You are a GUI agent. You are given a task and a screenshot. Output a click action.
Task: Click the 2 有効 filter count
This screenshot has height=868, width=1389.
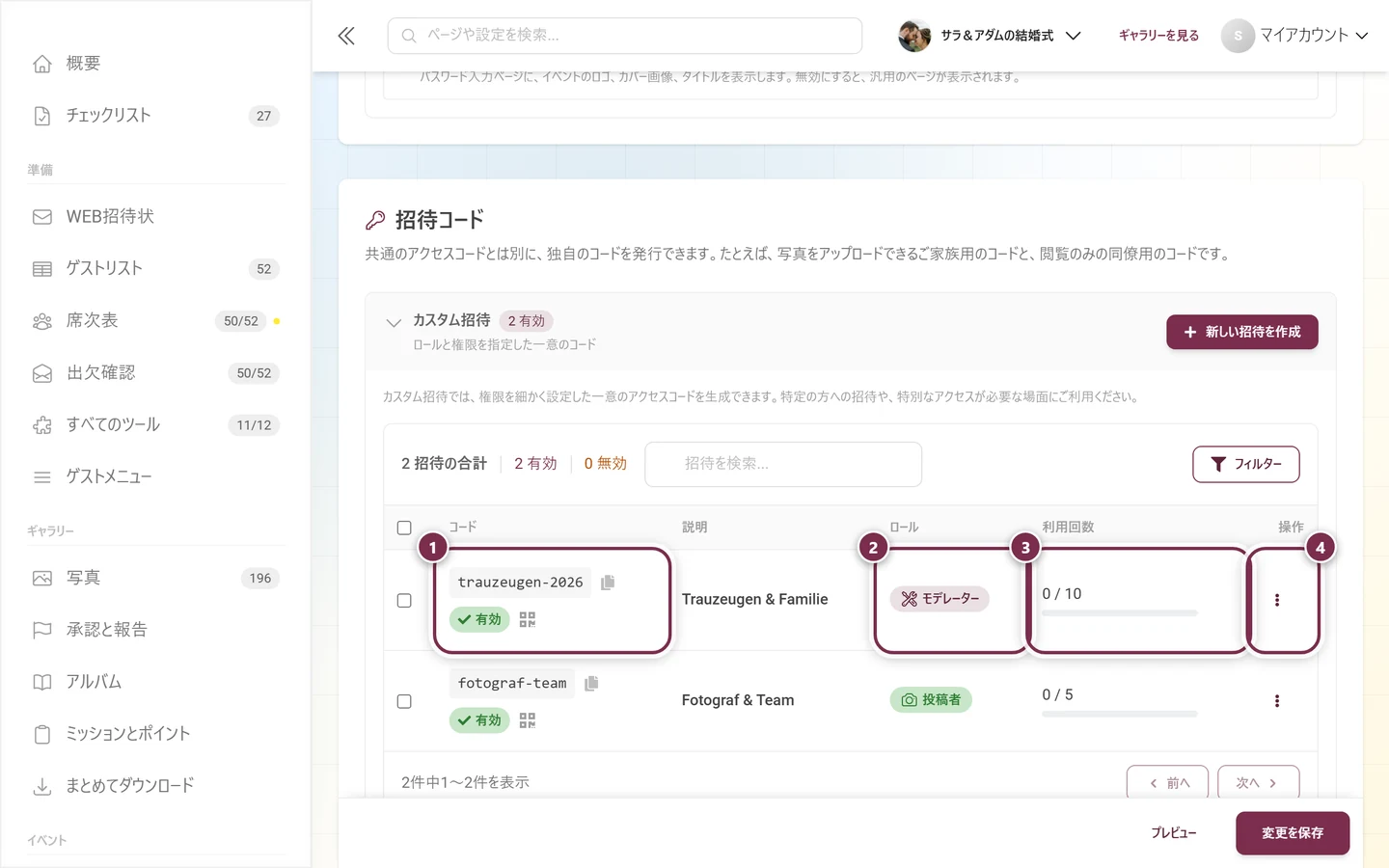coord(535,464)
